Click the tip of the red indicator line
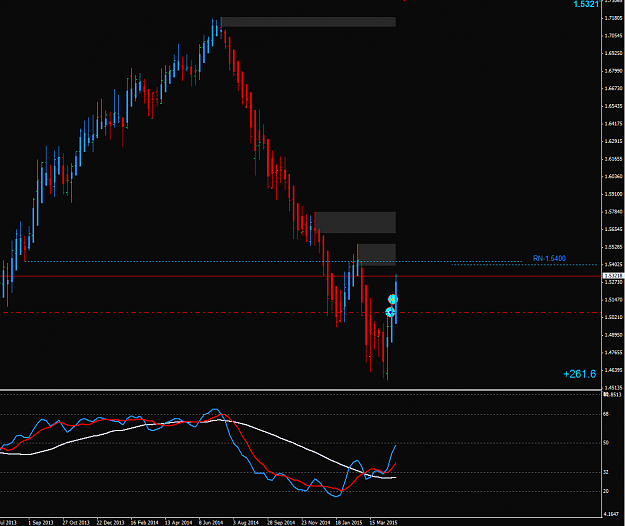625x526 pixels. pyautogui.click(x=395, y=463)
